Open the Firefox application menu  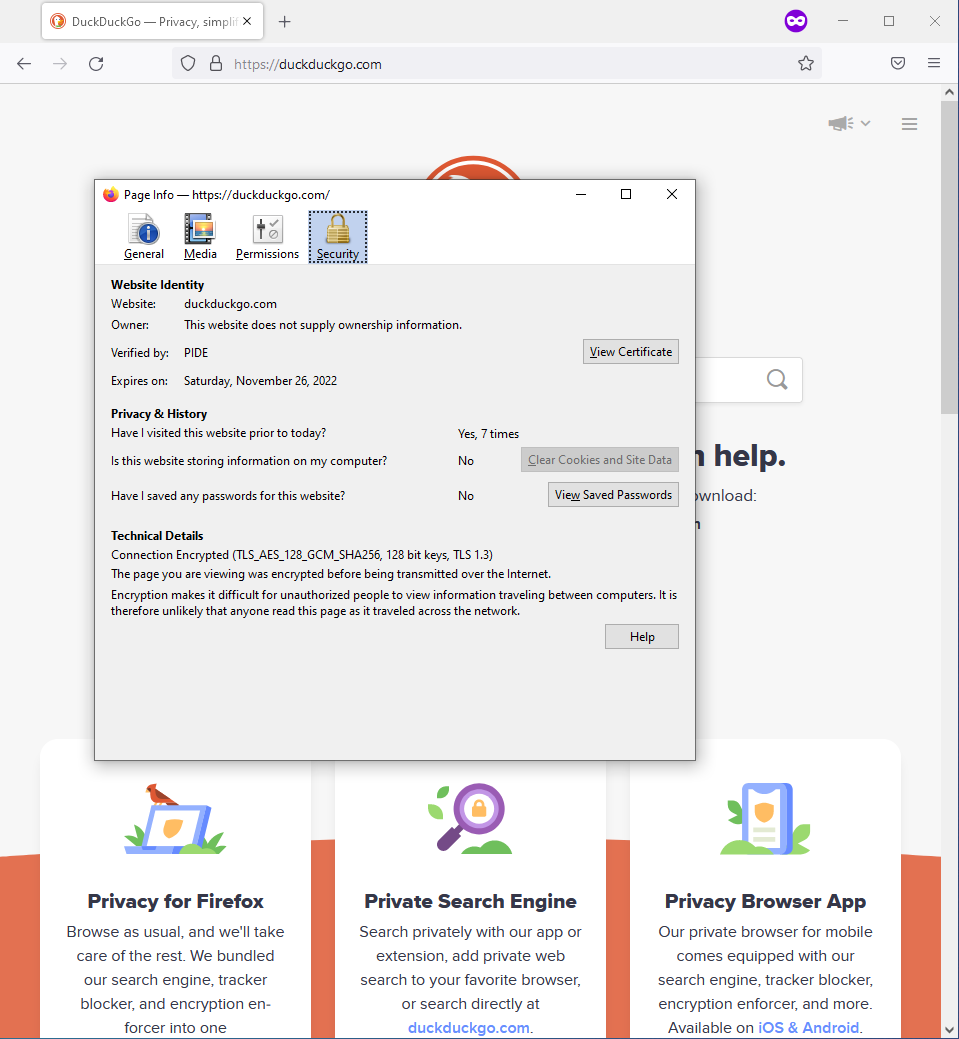tap(933, 63)
